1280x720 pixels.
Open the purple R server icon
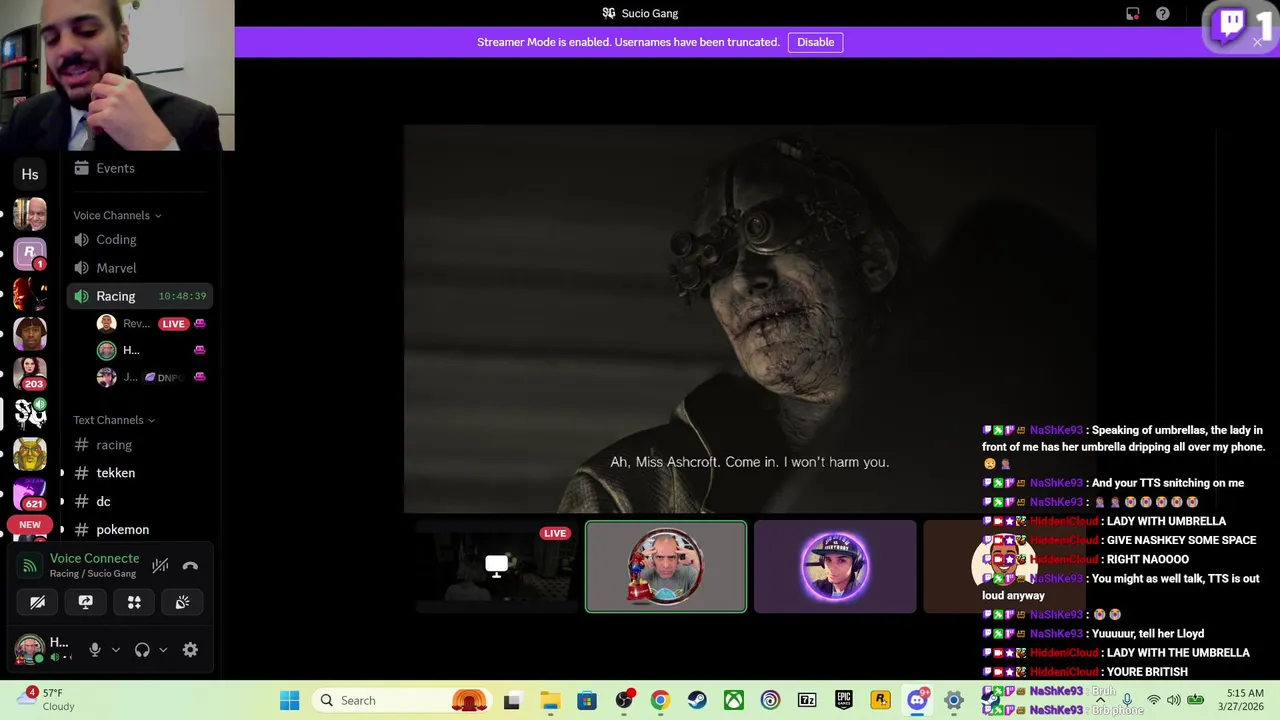pyautogui.click(x=30, y=253)
